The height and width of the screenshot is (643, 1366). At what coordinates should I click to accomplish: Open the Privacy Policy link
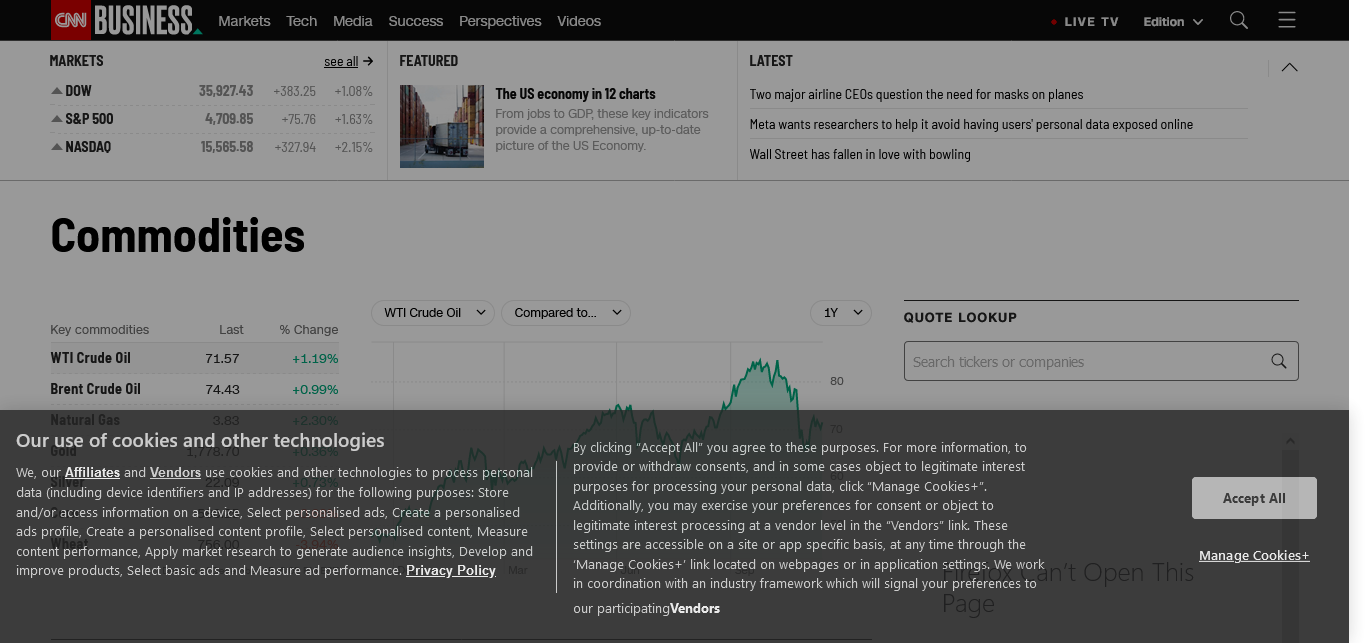coord(450,570)
